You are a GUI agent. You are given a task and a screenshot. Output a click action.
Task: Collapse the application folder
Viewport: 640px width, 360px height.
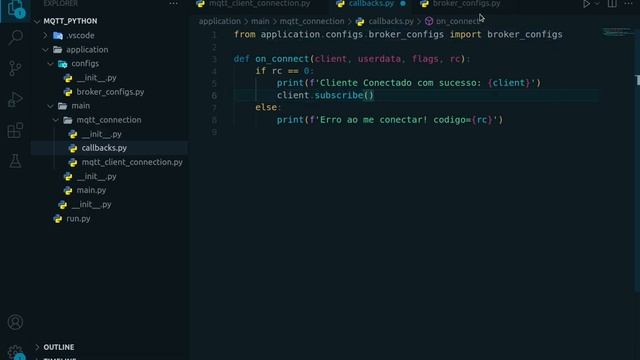click(x=45, y=50)
